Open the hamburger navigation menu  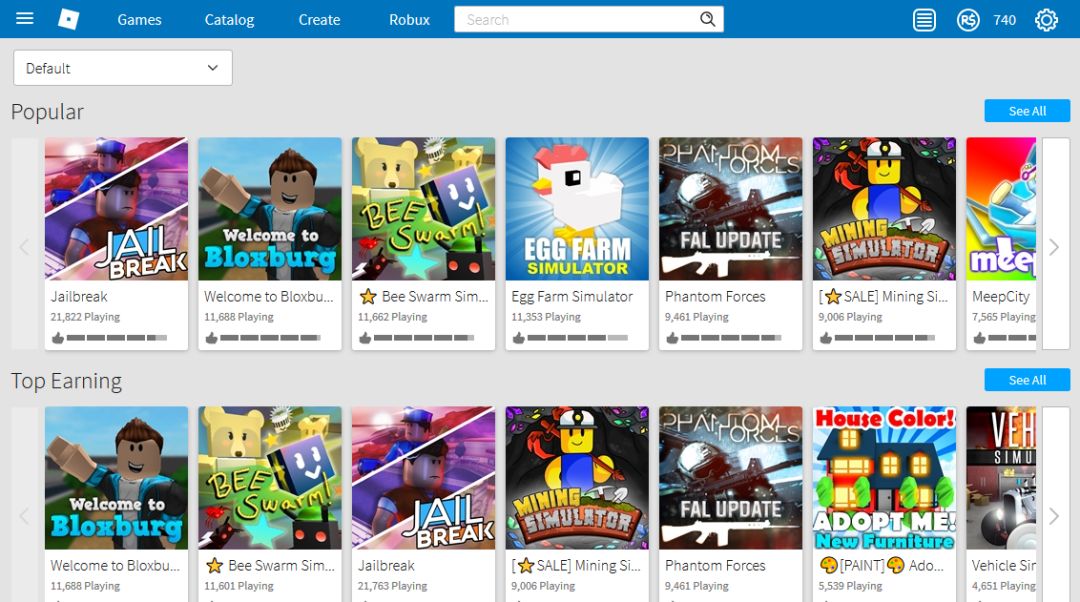(25, 19)
